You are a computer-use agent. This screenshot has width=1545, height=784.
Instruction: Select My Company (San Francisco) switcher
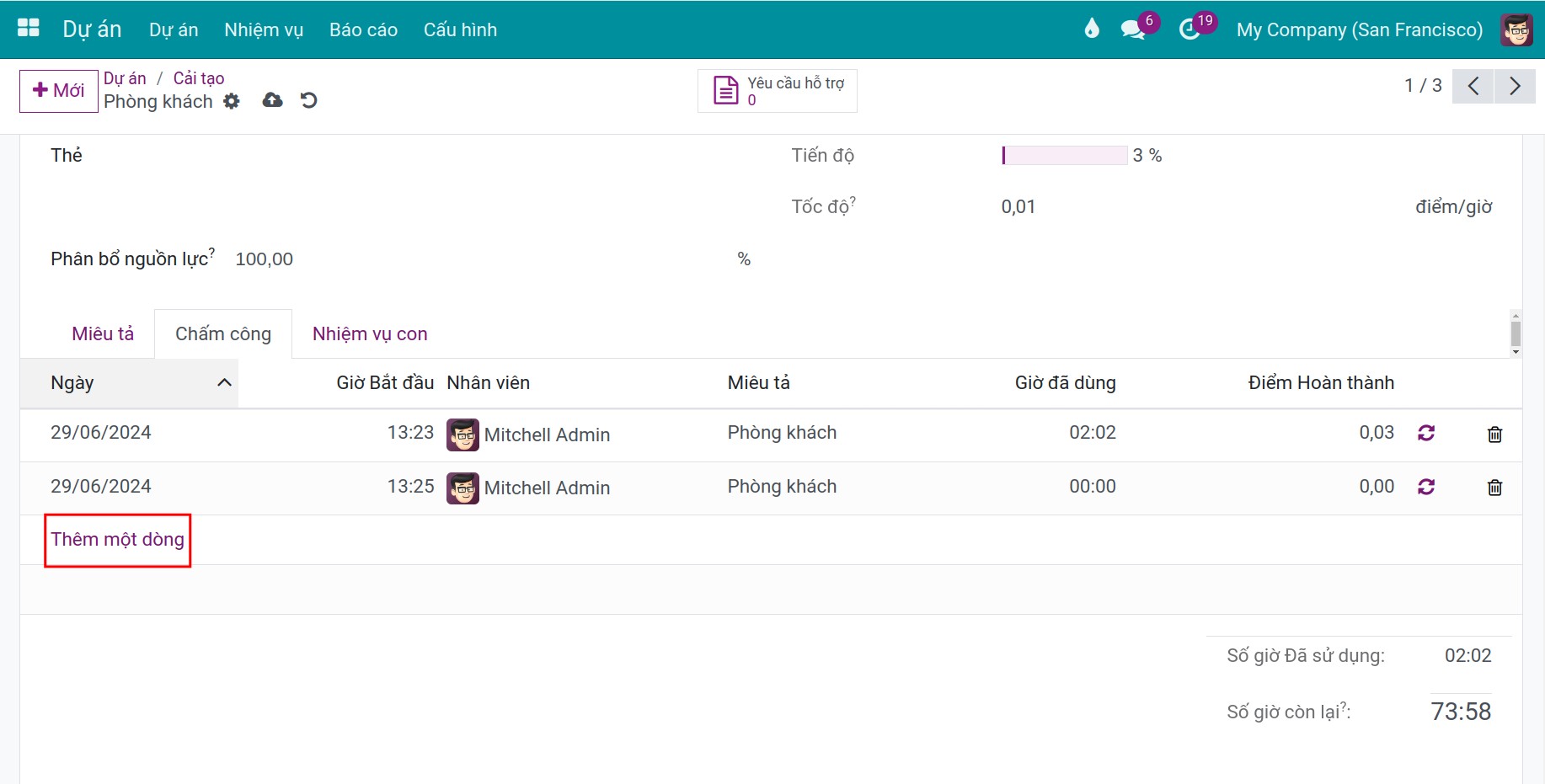(x=1359, y=29)
